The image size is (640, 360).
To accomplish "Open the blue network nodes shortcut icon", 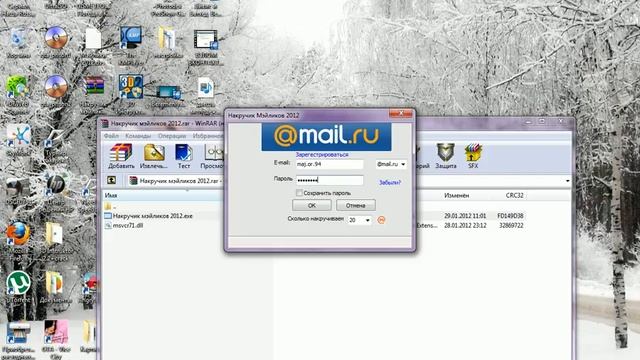I will (x=18, y=136).
